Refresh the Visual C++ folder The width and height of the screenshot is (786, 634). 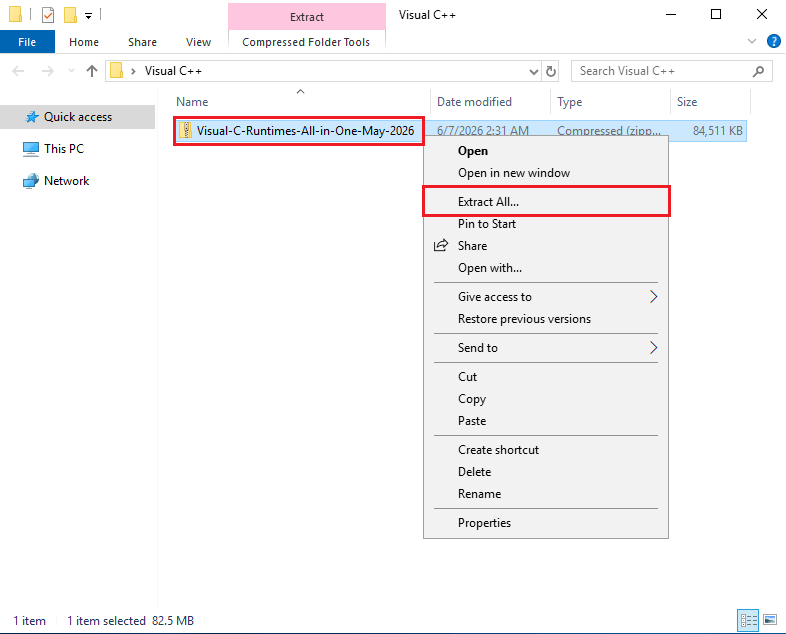pyautogui.click(x=551, y=72)
